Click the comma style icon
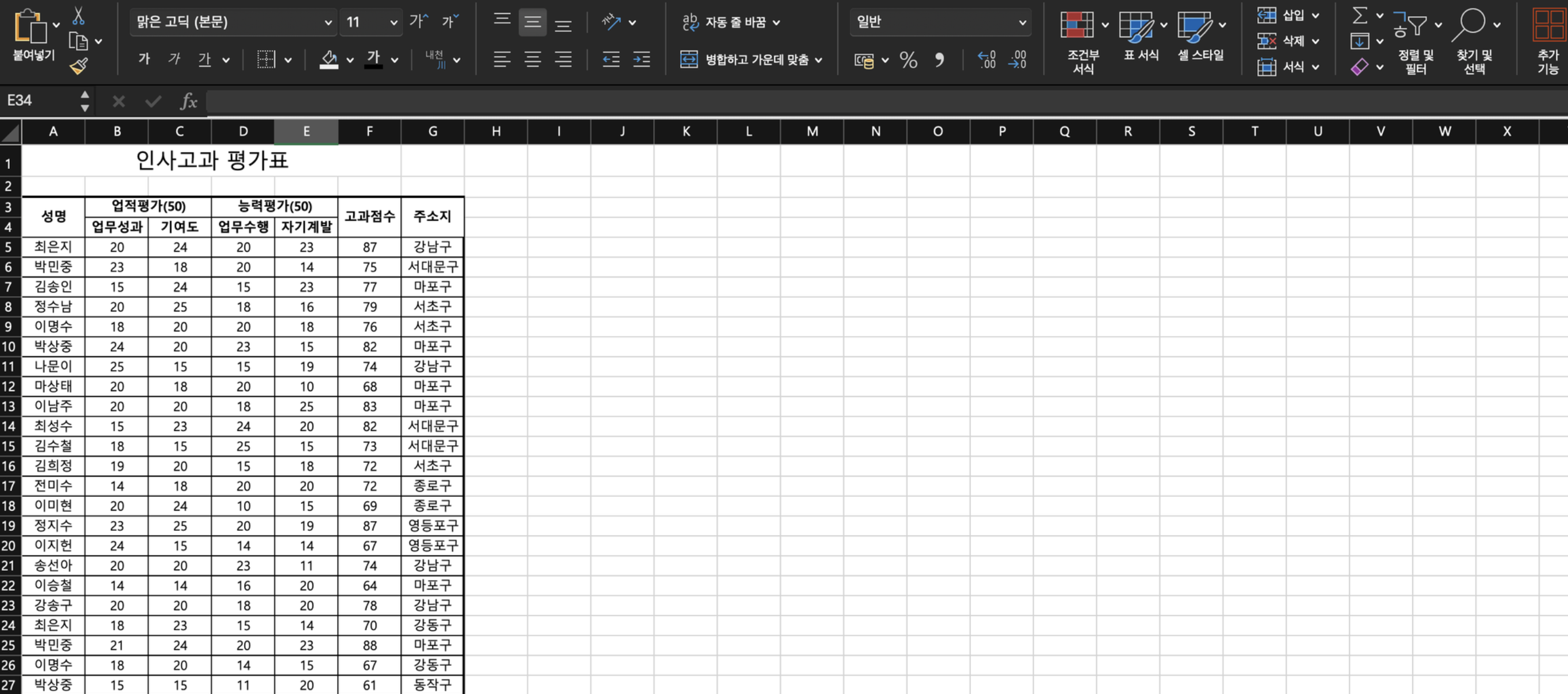Image resolution: width=1568 pixels, height=694 pixels. [939, 60]
